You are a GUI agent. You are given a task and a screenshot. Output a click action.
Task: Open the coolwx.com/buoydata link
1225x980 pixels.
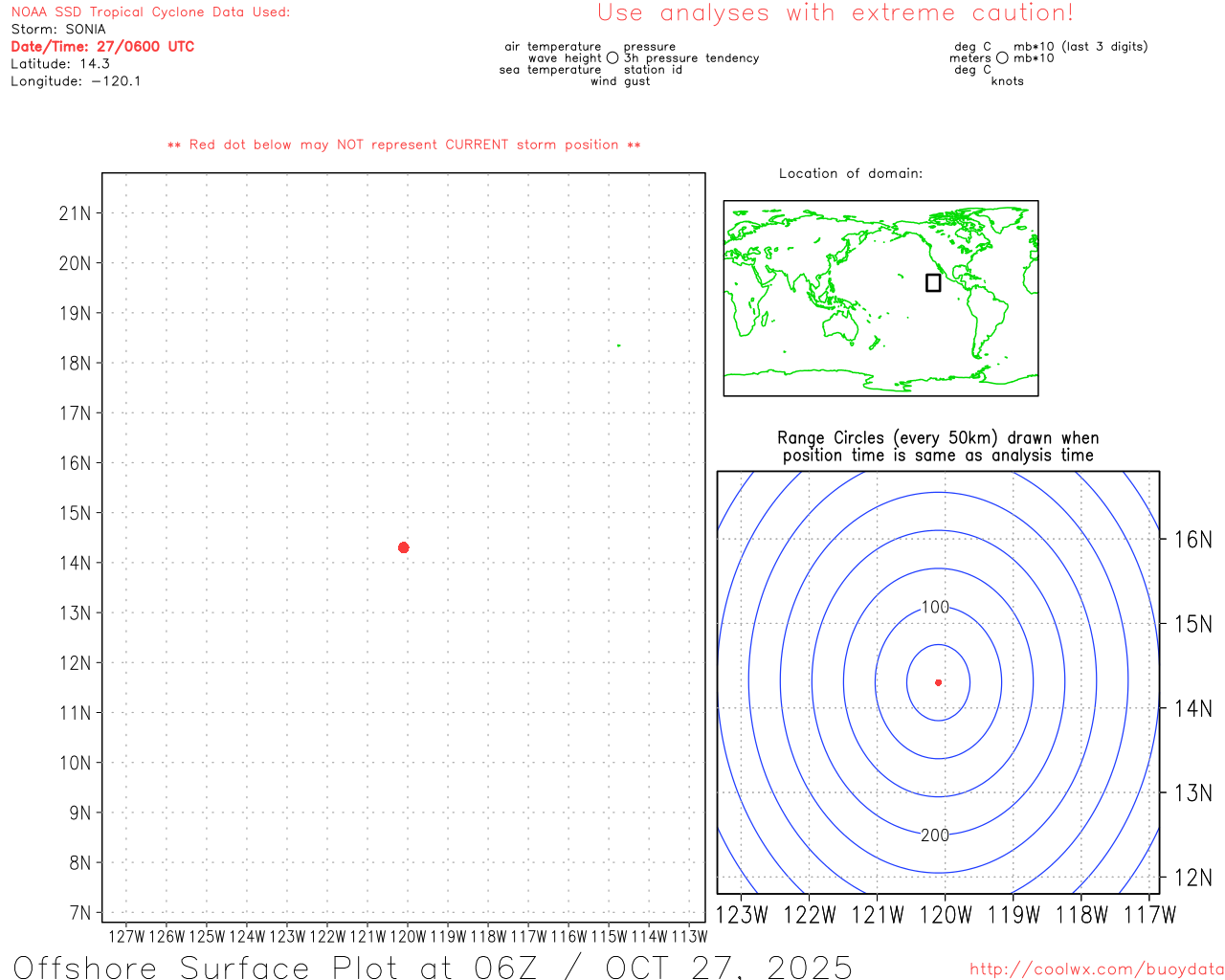click(x=1096, y=969)
